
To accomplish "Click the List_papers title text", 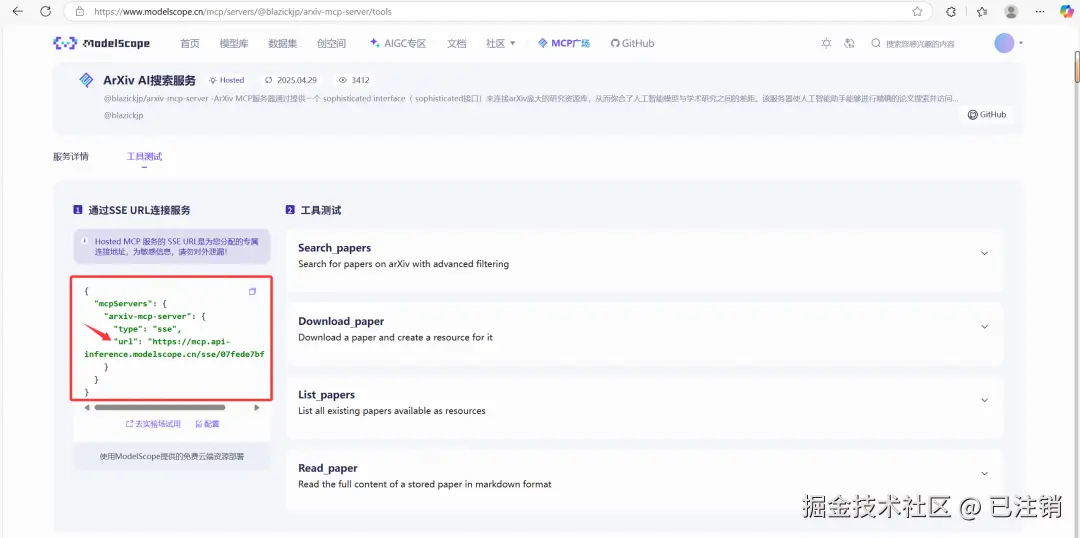I will 326,395.
